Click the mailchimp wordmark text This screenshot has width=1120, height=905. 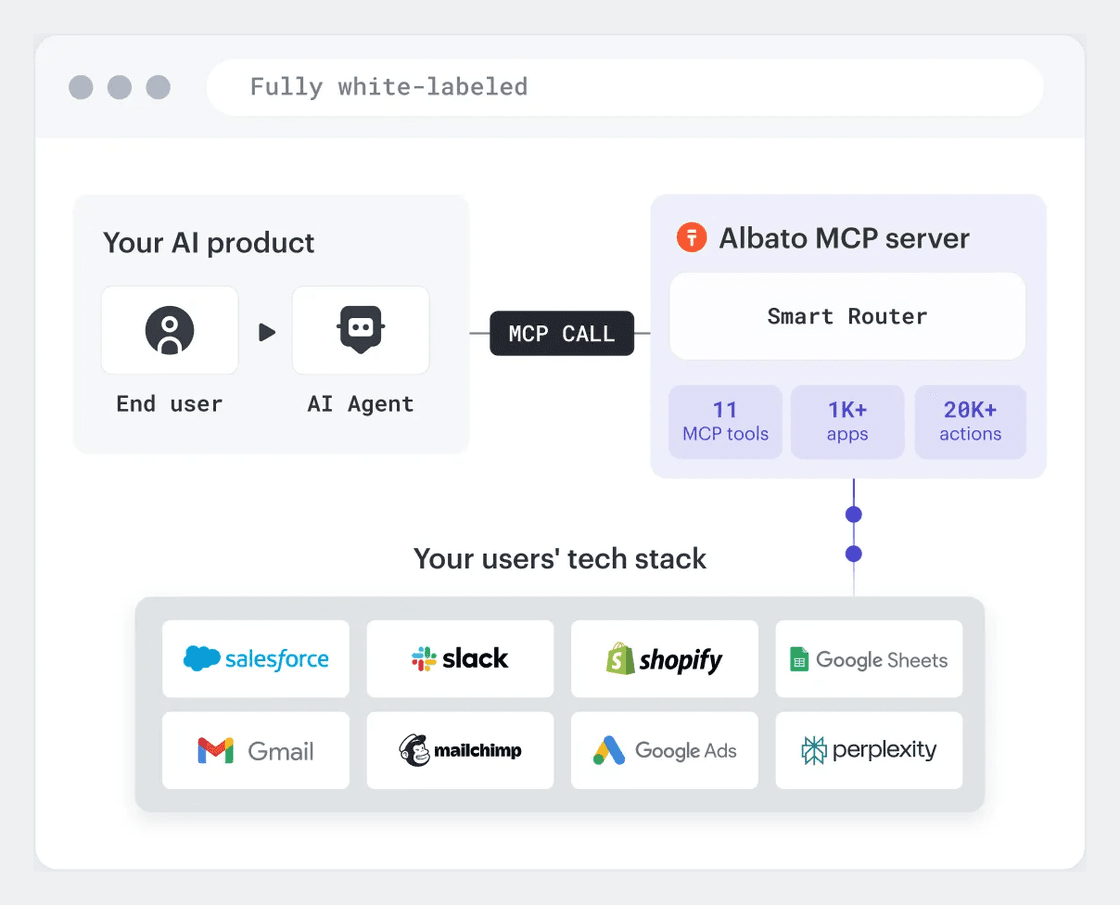pos(478,751)
